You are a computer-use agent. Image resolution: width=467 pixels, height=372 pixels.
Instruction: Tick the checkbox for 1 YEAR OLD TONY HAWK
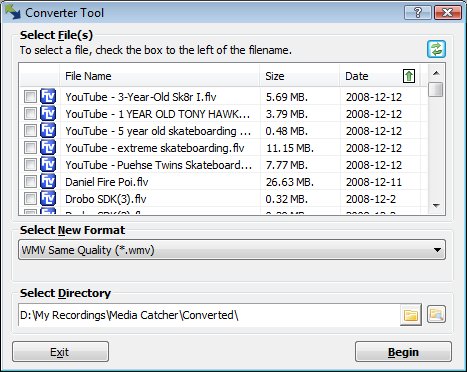tap(30, 114)
